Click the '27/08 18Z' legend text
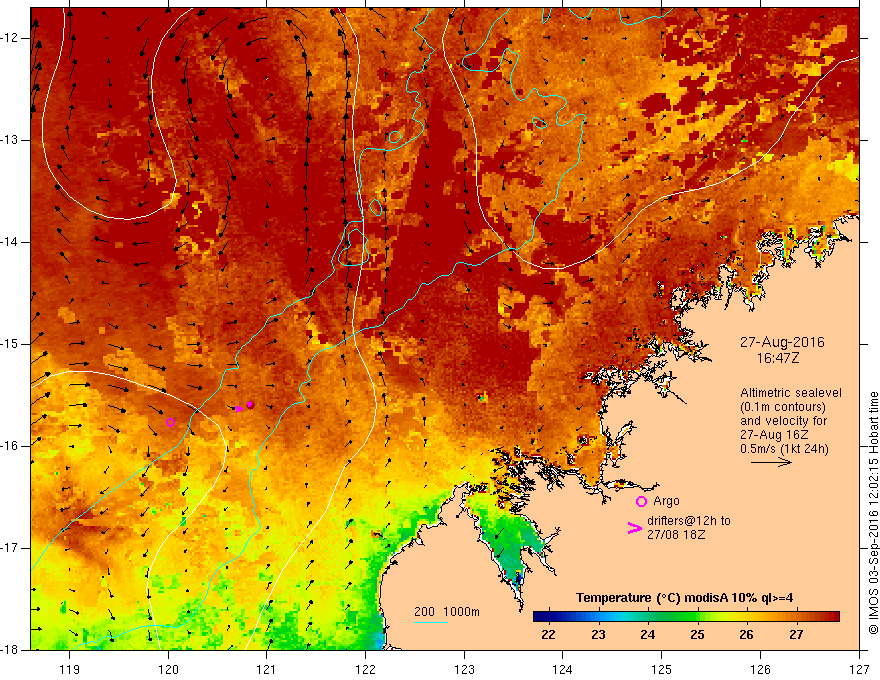 click(x=676, y=535)
